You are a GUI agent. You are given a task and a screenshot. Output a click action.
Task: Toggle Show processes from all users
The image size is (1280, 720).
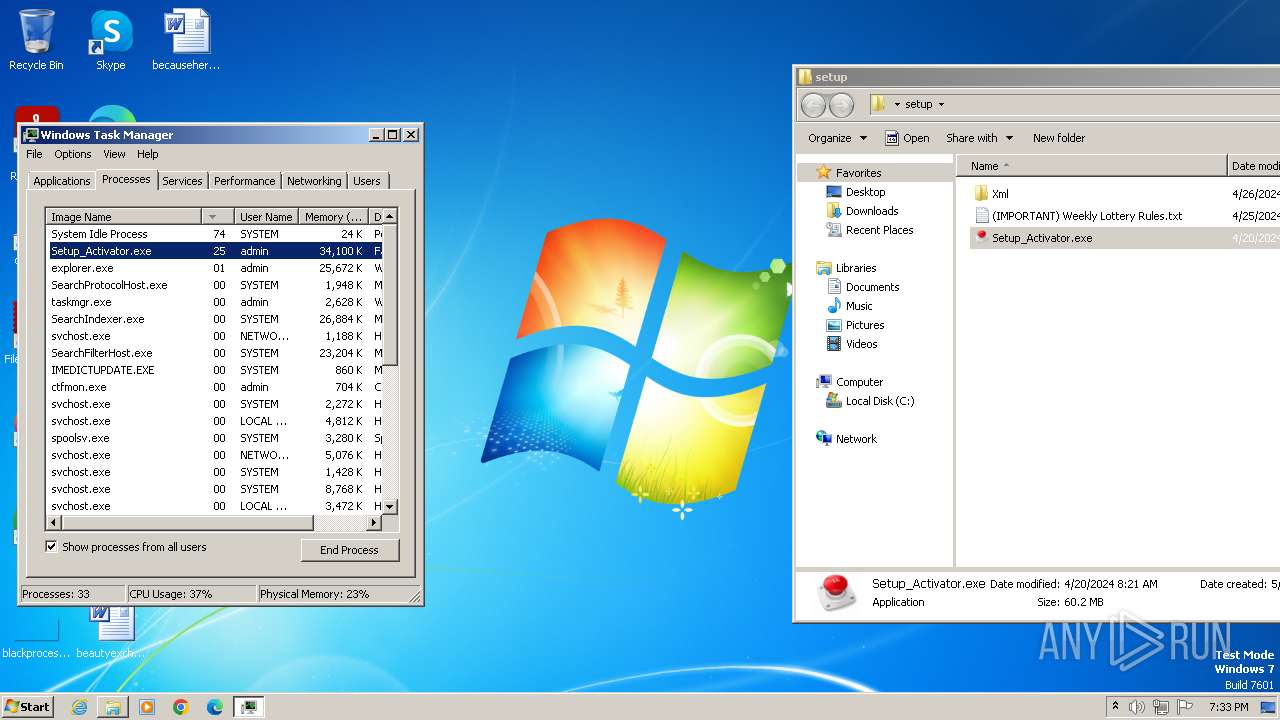[51, 547]
